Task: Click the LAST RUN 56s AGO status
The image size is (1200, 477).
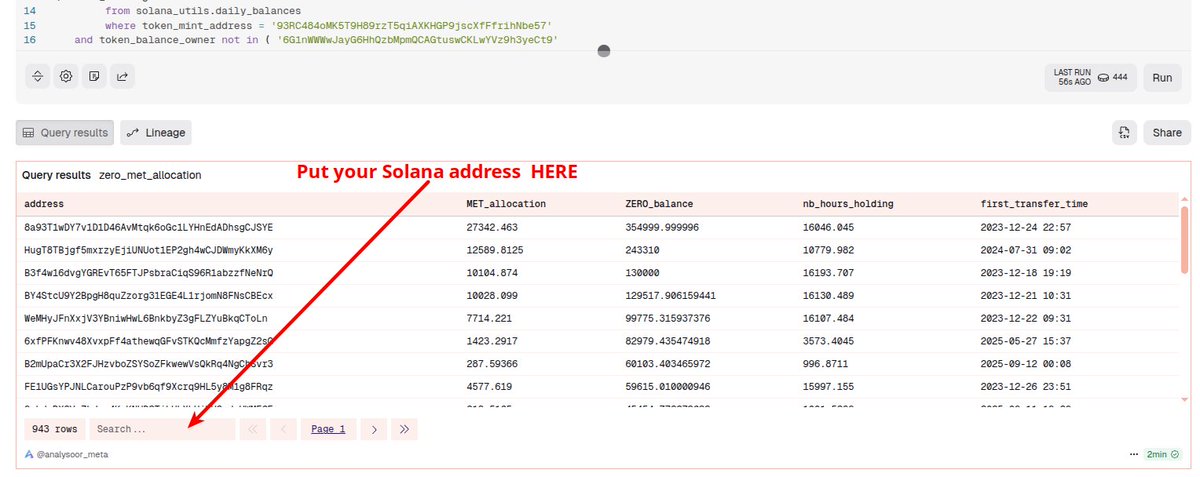Action: [1075, 78]
